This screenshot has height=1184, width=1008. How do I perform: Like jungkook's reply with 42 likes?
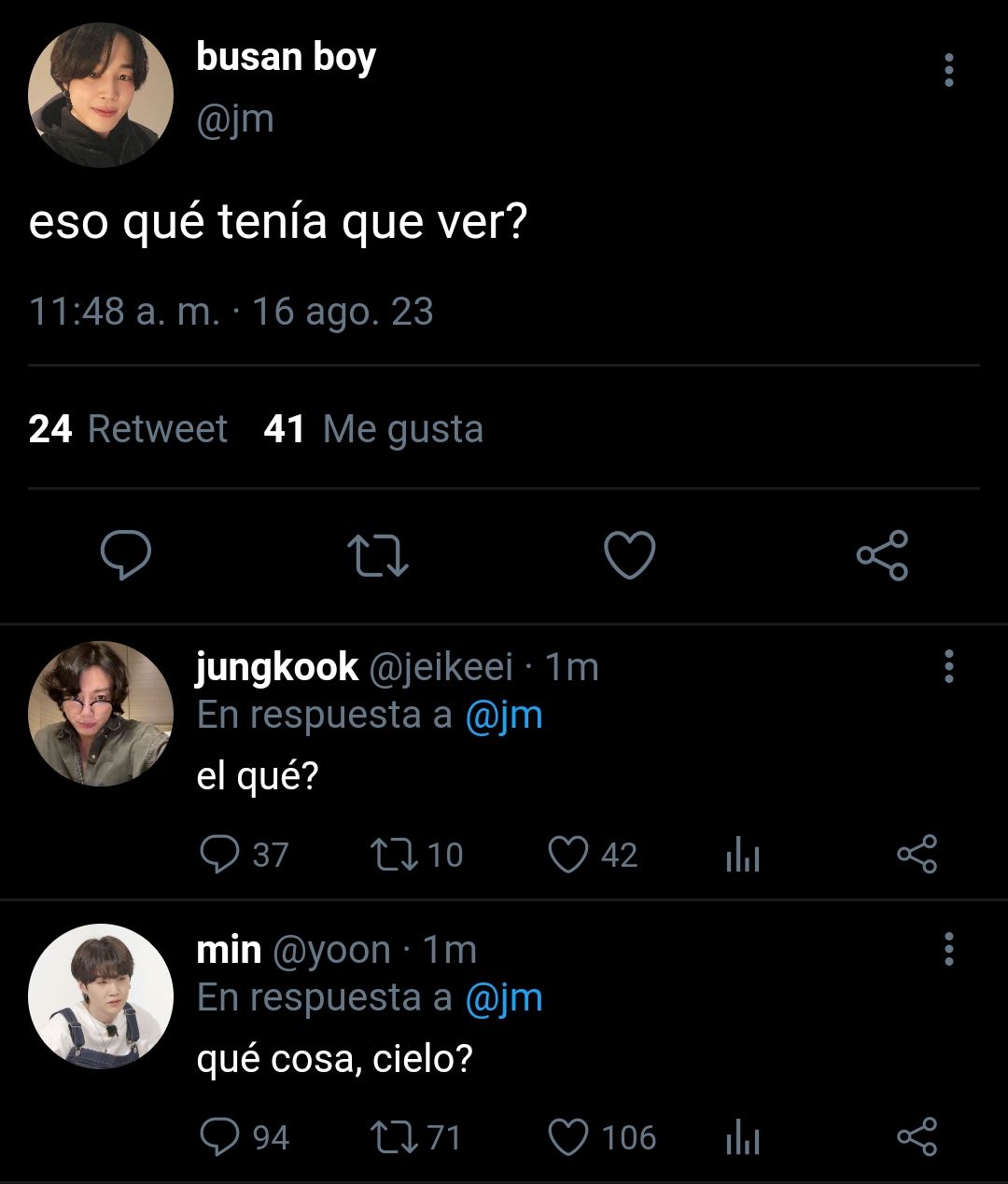(x=592, y=855)
